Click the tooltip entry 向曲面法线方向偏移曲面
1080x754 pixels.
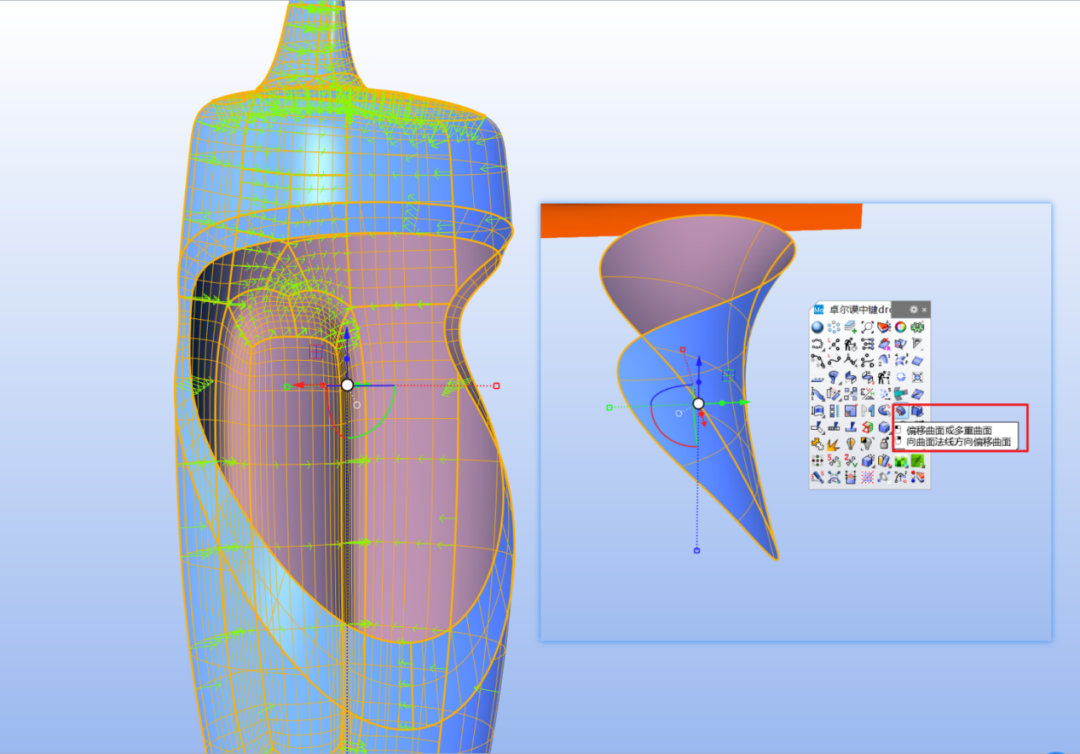point(958,442)
